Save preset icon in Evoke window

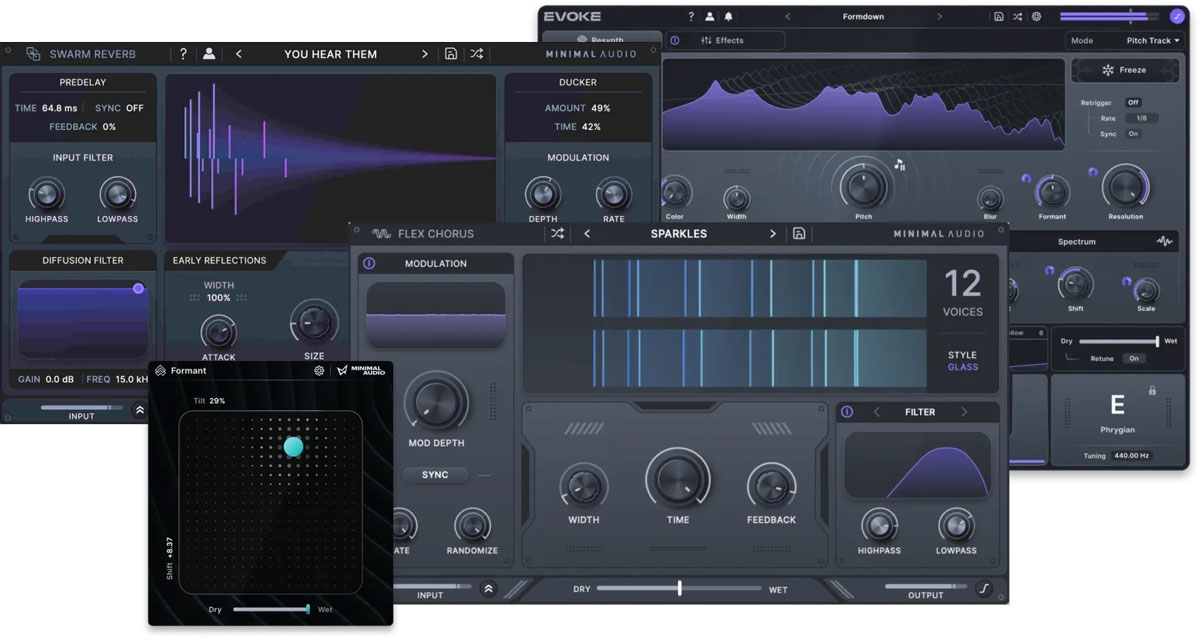(998, 17)
